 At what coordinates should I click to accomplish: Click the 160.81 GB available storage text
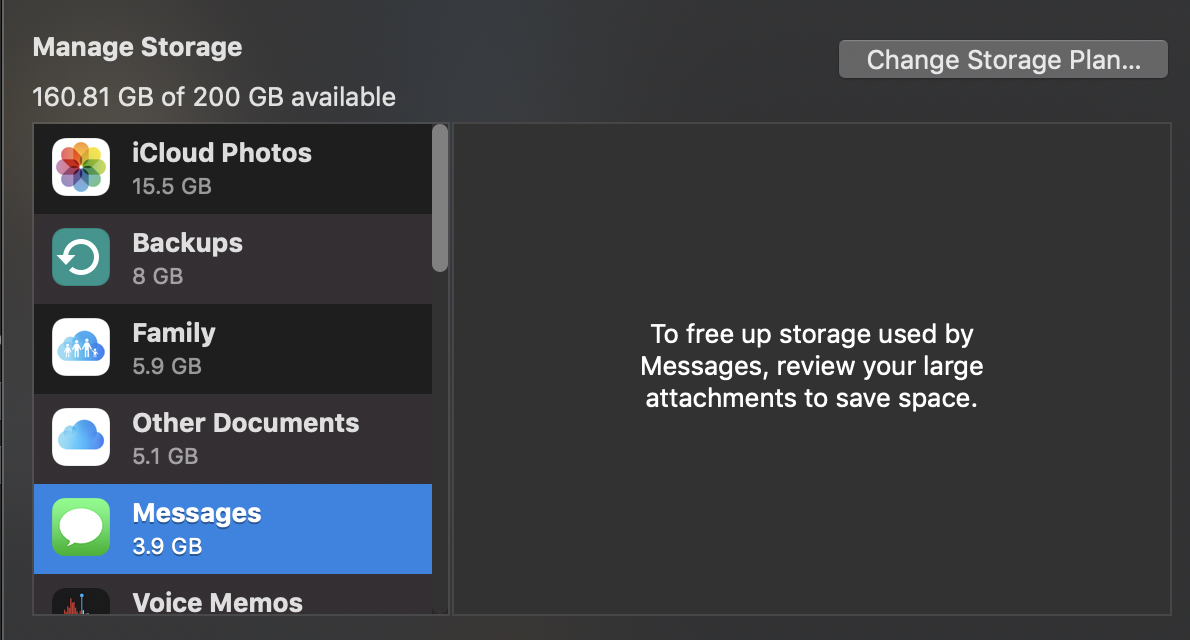tap(214, 97)
